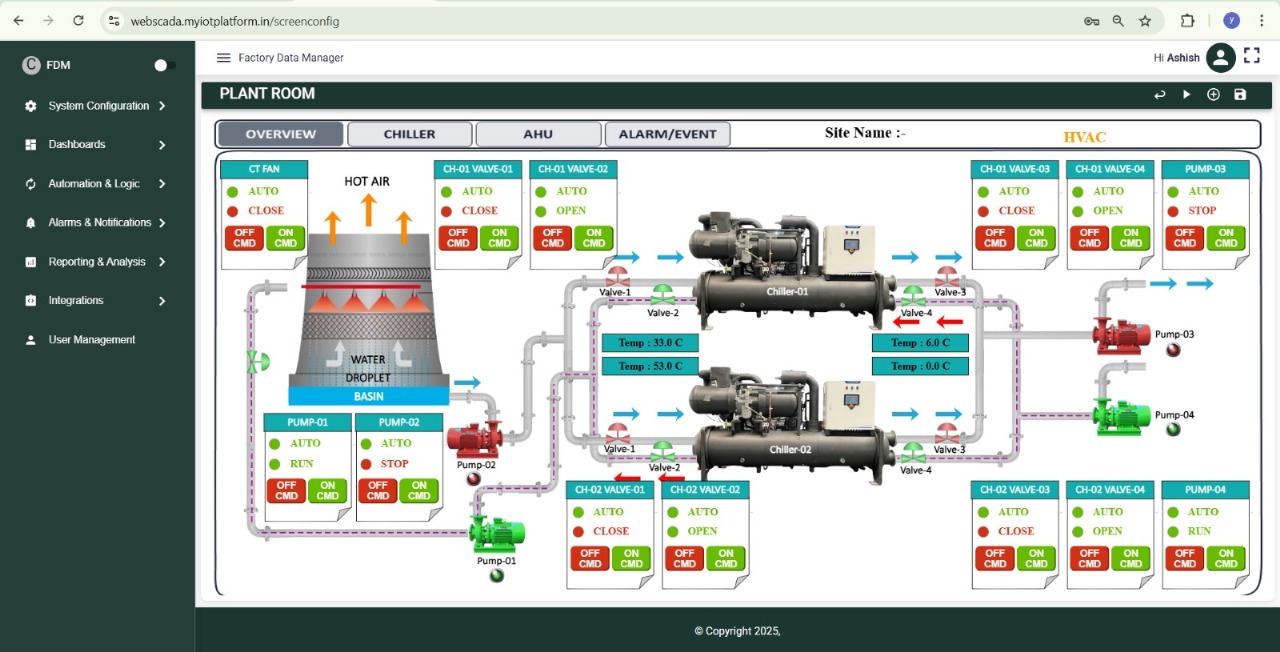Open the ALARM/EVENT tab

[667, 133]
